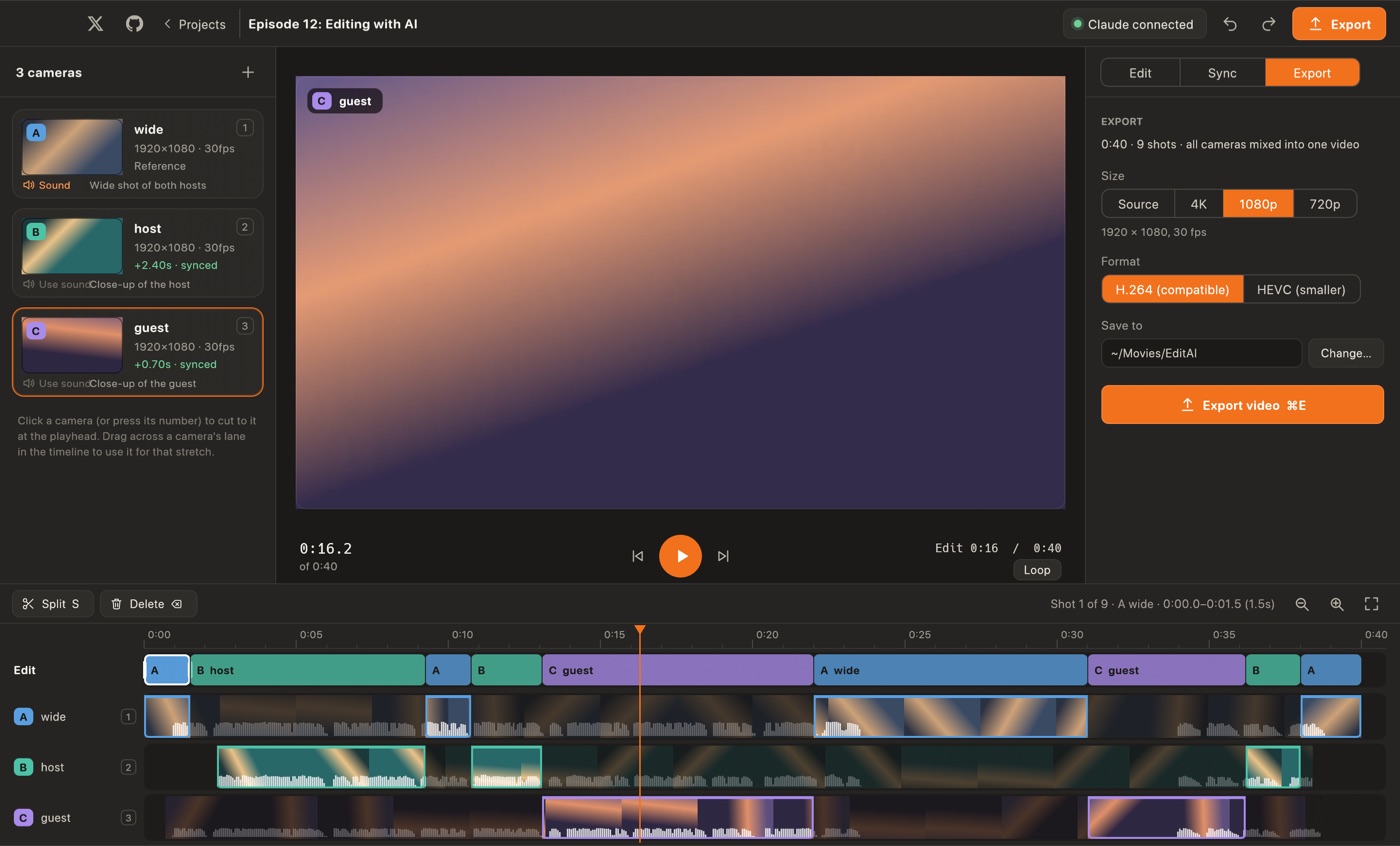This screenshot has height=846, width=1400.
Task: Click the number 2 badge on host card
Action: tap(245, 226)
